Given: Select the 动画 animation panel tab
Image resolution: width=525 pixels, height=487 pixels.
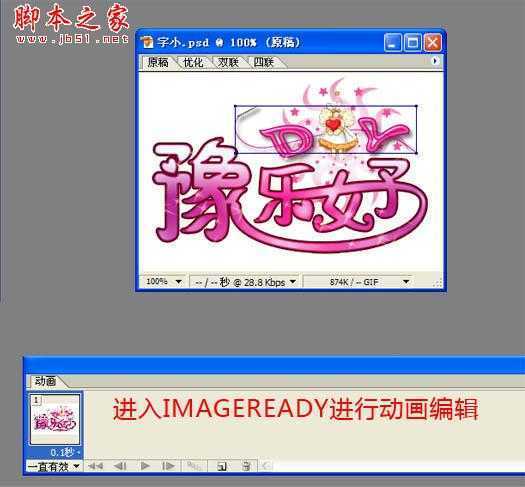Looking at the screenshot, I should (46, 381).
